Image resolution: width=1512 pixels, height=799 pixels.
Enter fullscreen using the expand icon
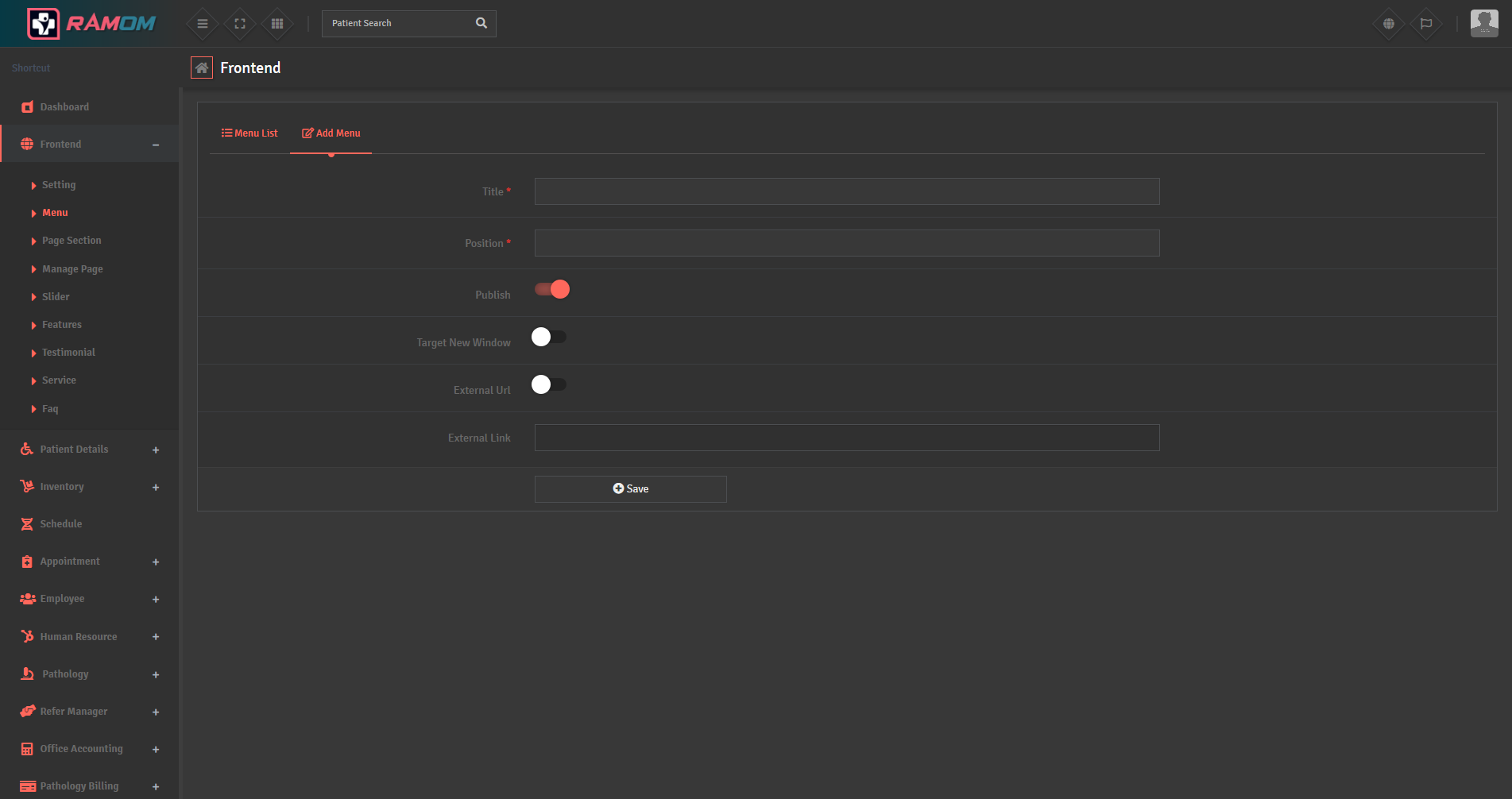(x=239, y=23)
